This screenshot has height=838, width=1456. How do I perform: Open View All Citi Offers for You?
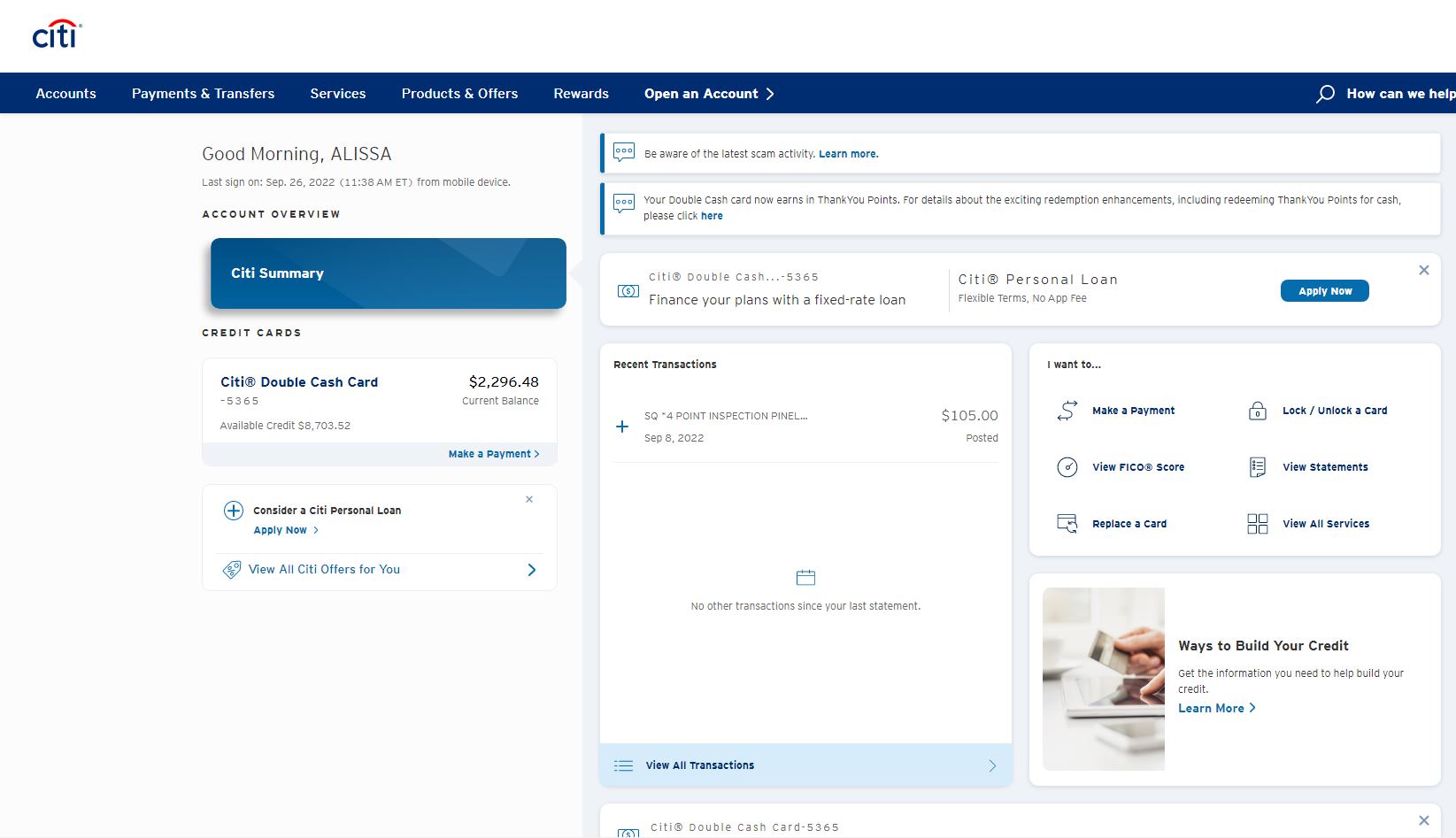pyautogui.click(x=325, y=570)
